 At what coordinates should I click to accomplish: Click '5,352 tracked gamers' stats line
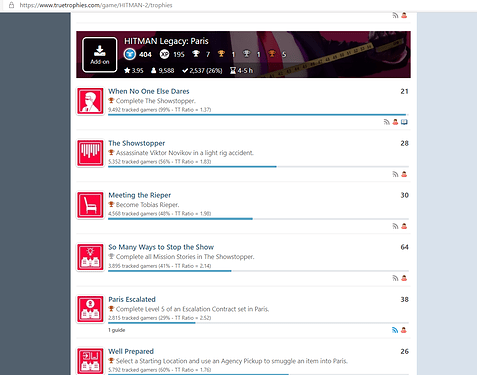[159, 162]
